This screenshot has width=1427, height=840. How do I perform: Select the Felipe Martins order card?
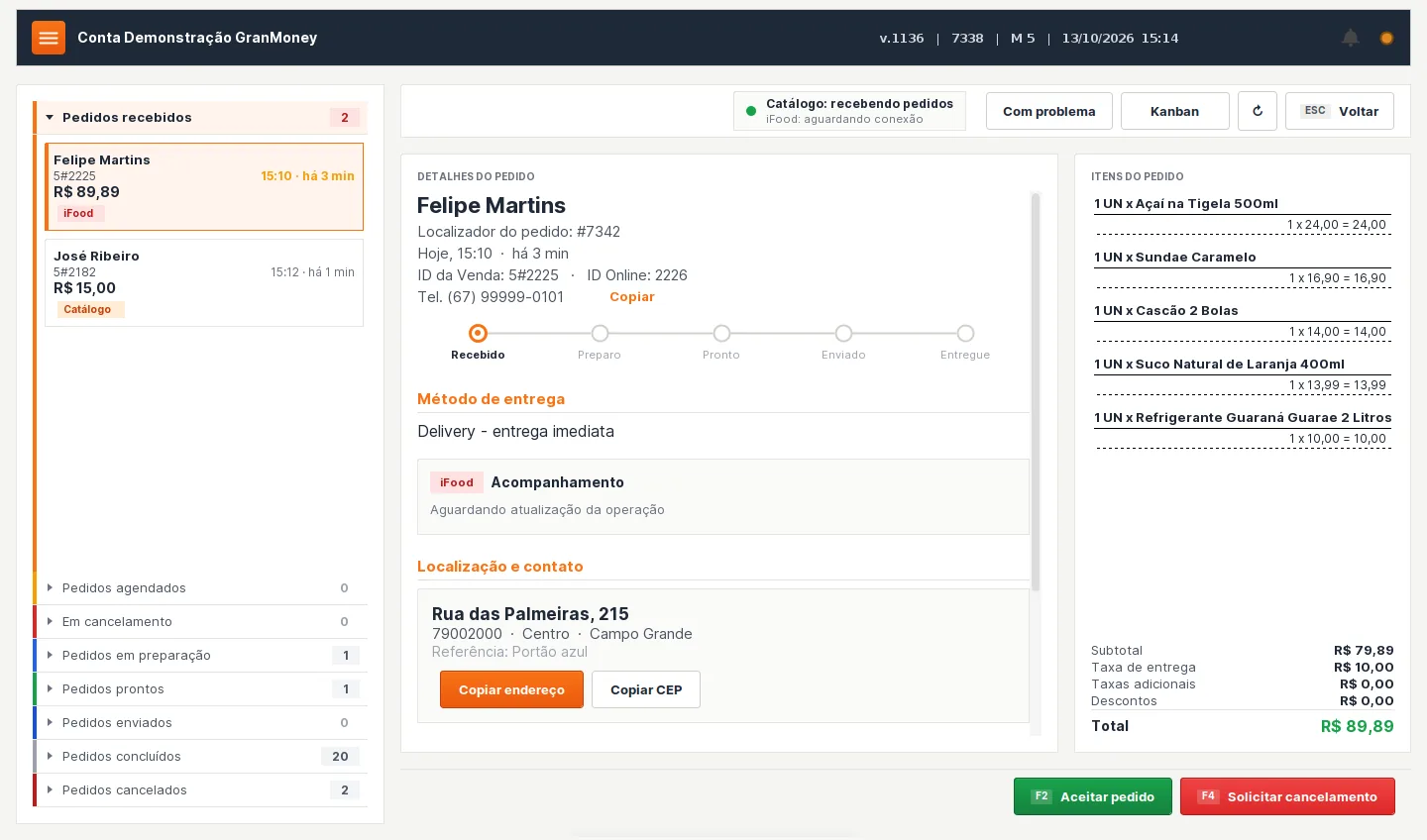(x=204, y=186)
